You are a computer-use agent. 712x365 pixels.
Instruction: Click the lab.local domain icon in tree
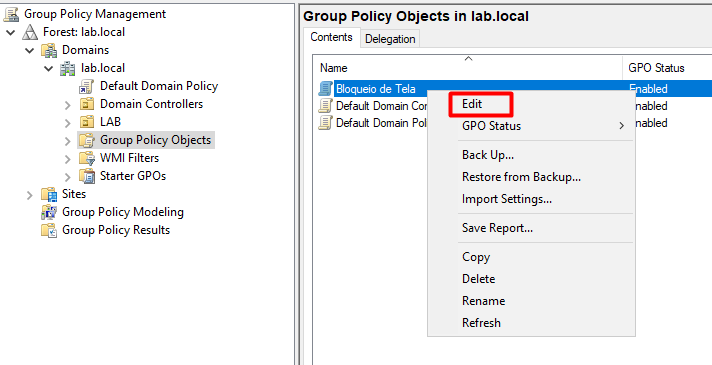[x=68, y=68]
